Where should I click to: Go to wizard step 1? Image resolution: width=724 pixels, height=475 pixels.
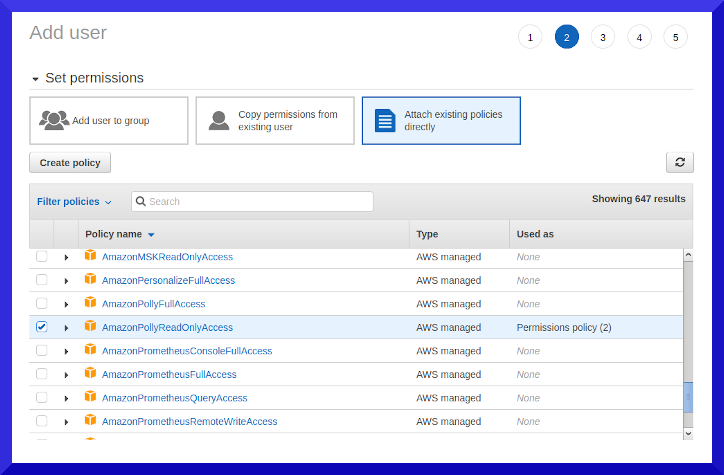click(x=530, y=37)
